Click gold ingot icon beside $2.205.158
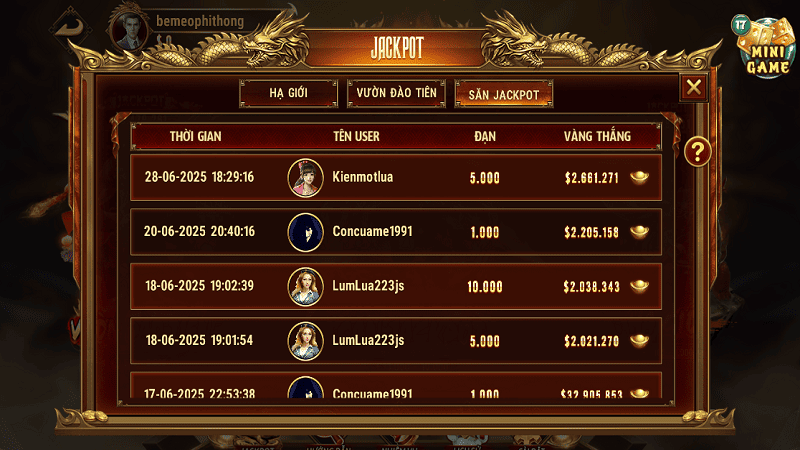 click(x=639, y=232)
